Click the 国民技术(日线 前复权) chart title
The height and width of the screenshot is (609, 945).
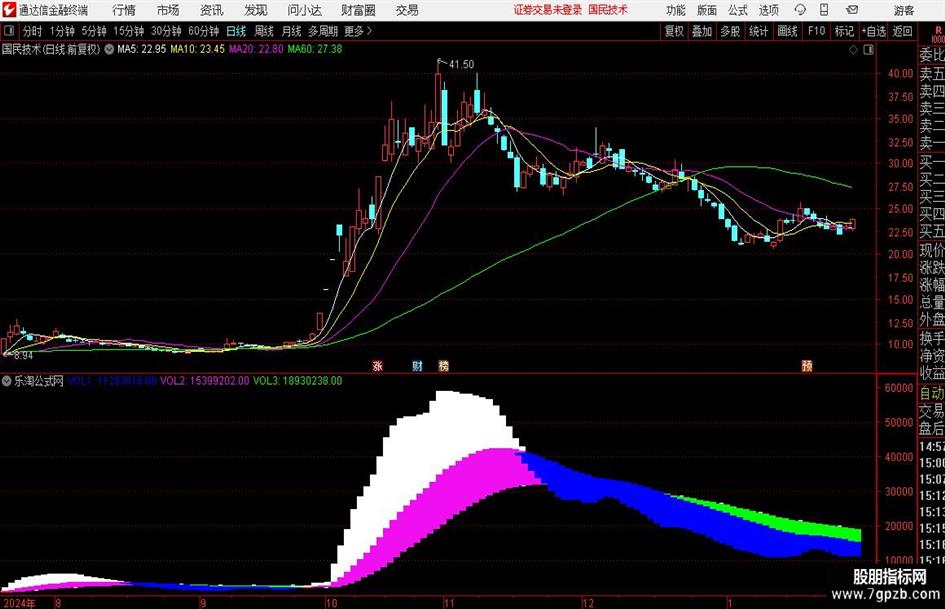51,49
